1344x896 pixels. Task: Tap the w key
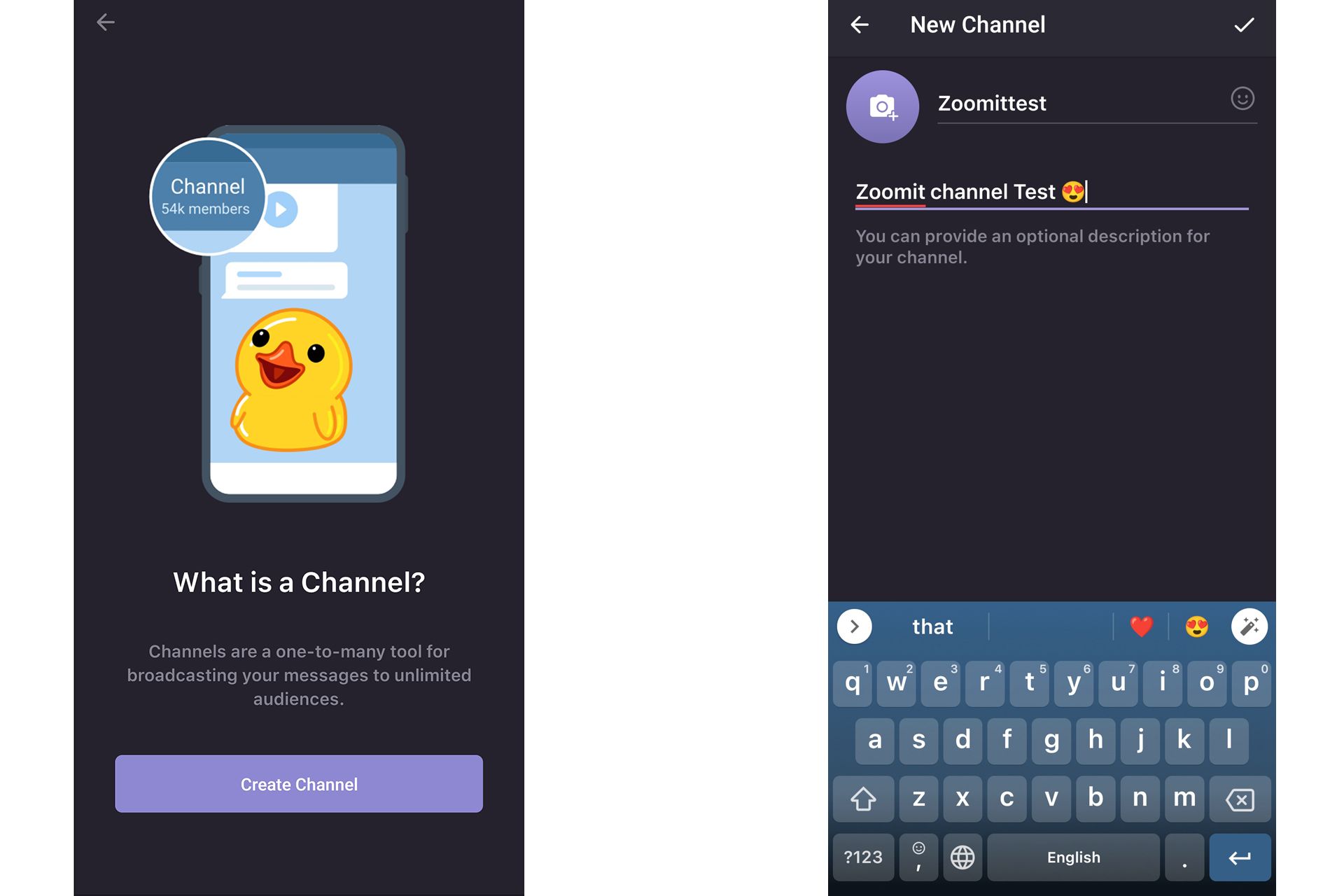click(x=897, y=683)
